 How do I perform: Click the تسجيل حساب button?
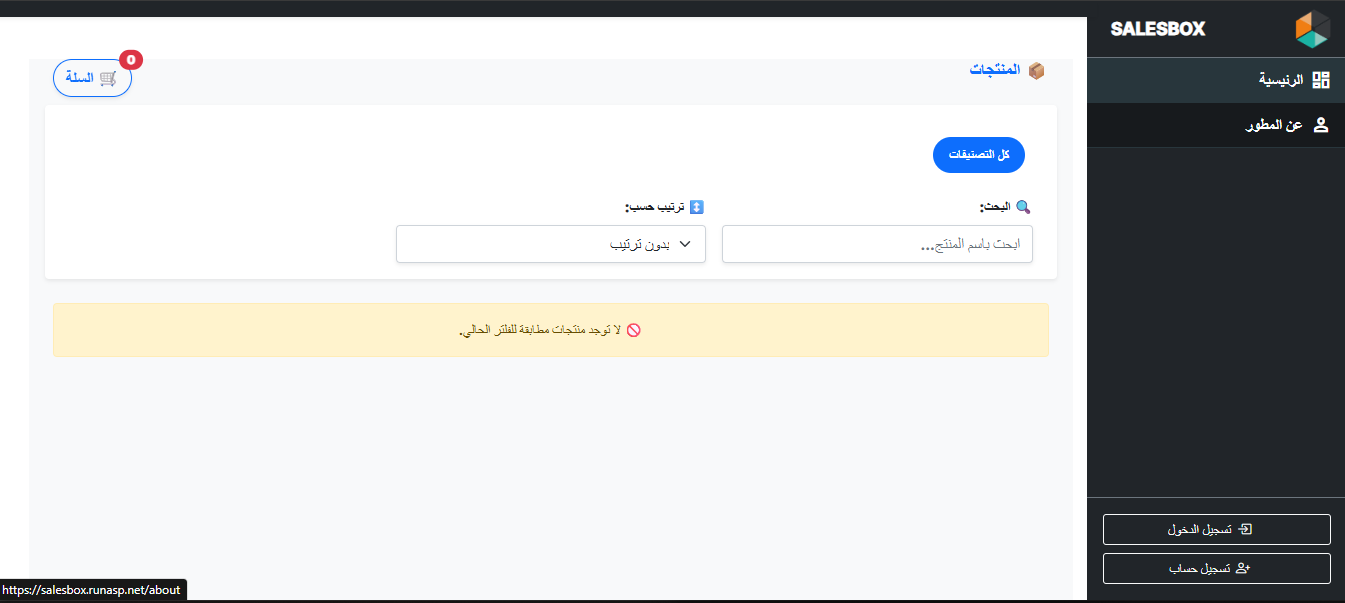click(1216, 567)
